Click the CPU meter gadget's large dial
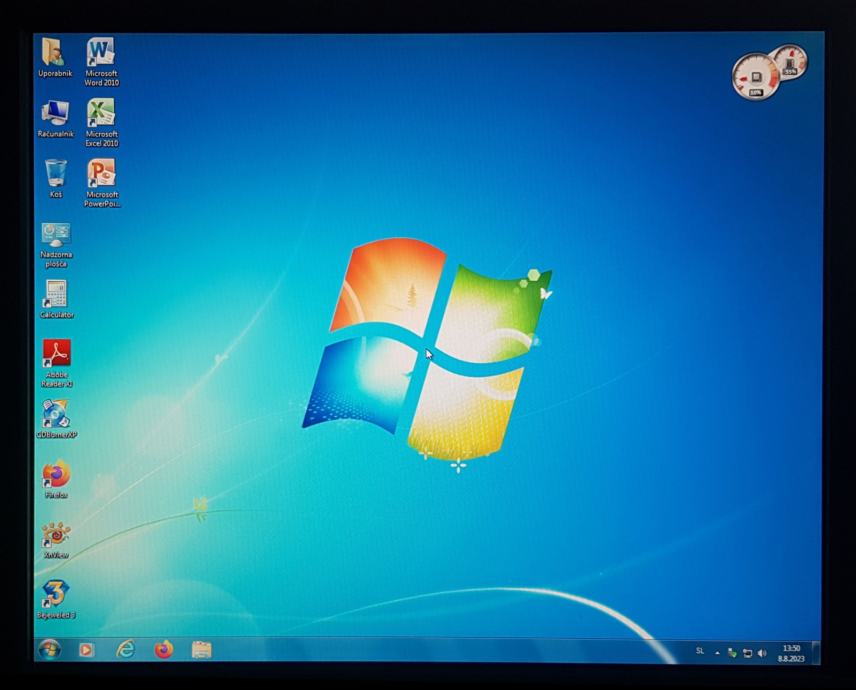 click(x=755, y=78)
